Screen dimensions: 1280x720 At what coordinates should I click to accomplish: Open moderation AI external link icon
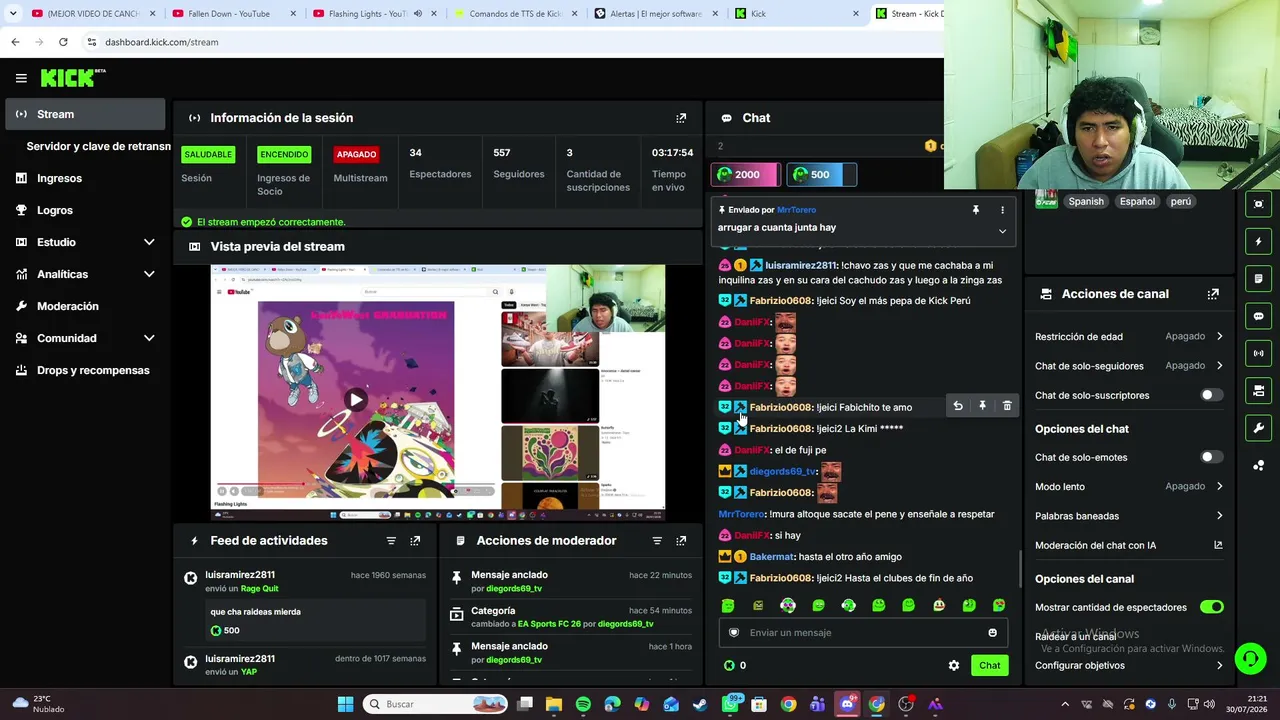click(1218, 545)
